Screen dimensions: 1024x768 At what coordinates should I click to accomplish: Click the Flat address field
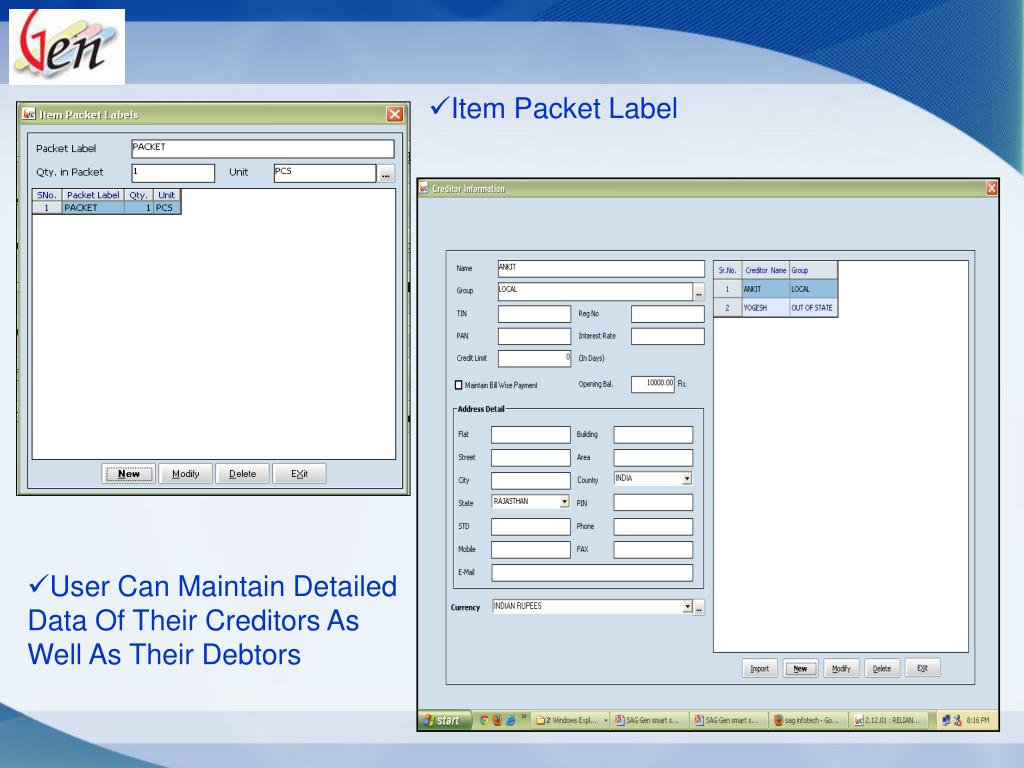530,435
